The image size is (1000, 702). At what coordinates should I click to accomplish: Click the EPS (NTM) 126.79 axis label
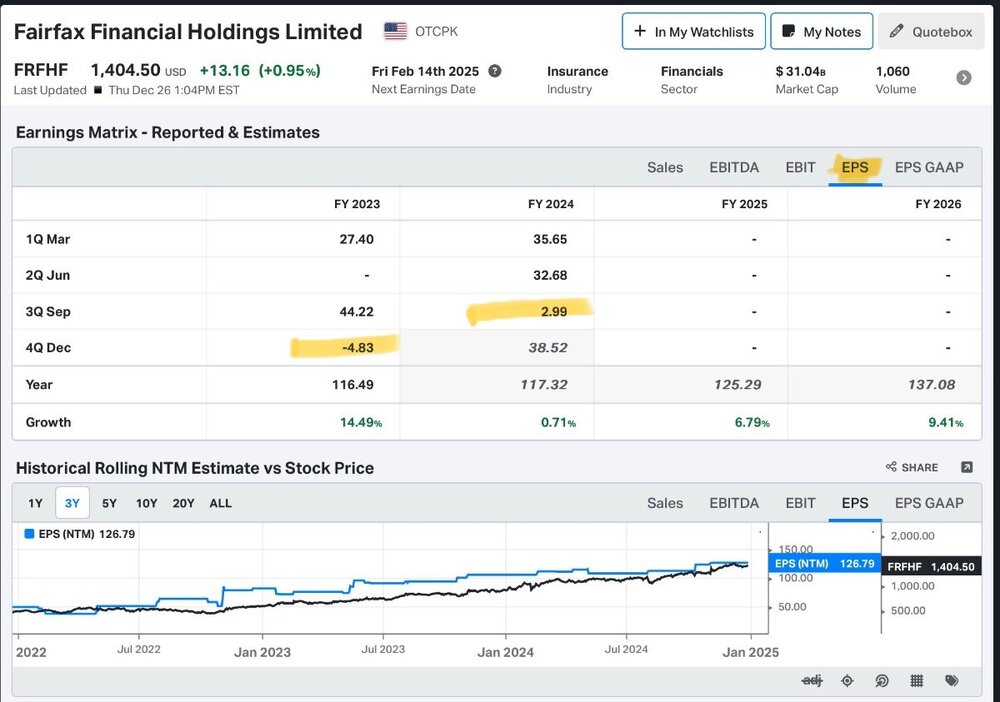point(824,564)
